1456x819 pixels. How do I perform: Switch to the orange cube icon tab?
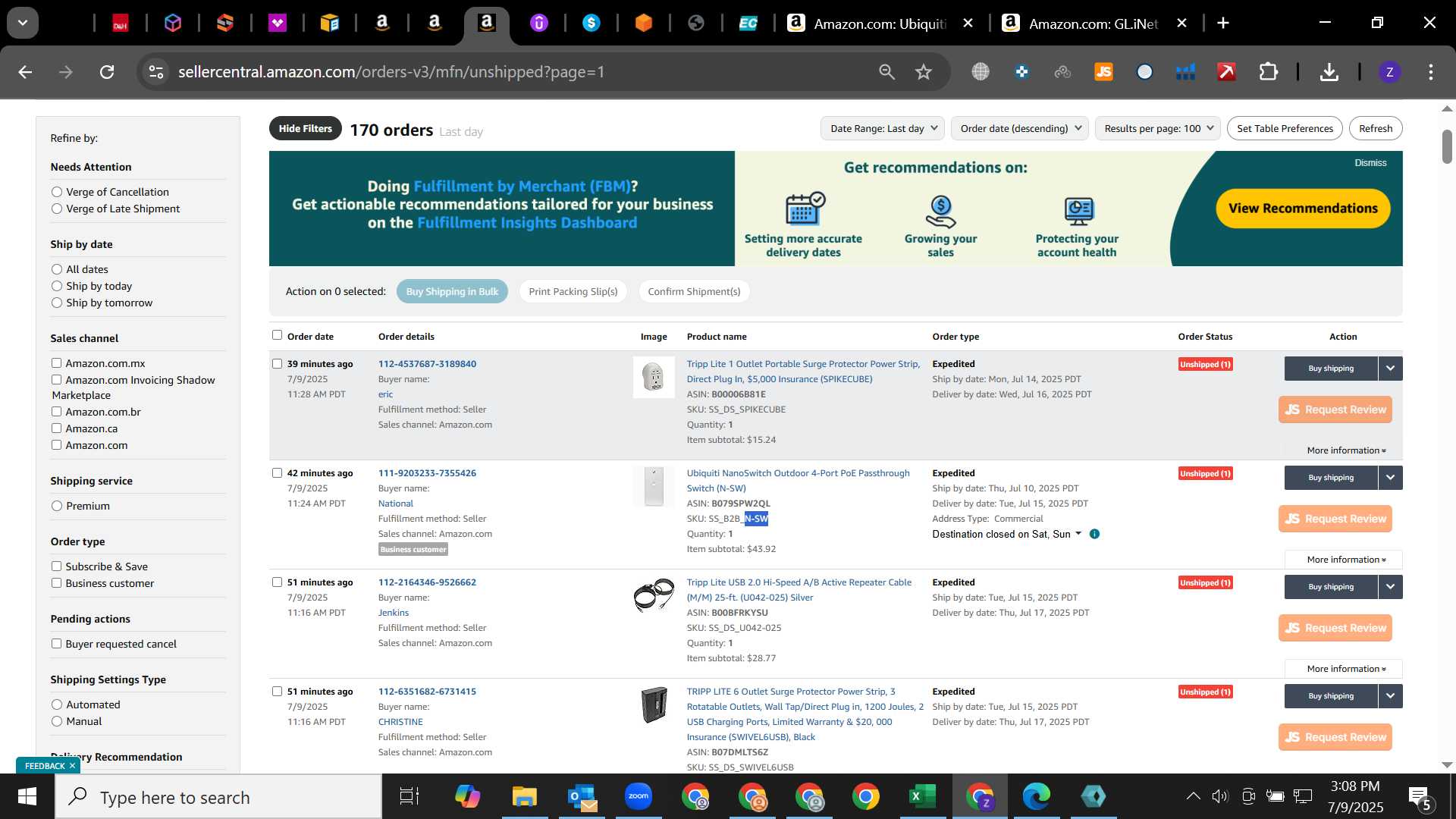coord(643,24)
